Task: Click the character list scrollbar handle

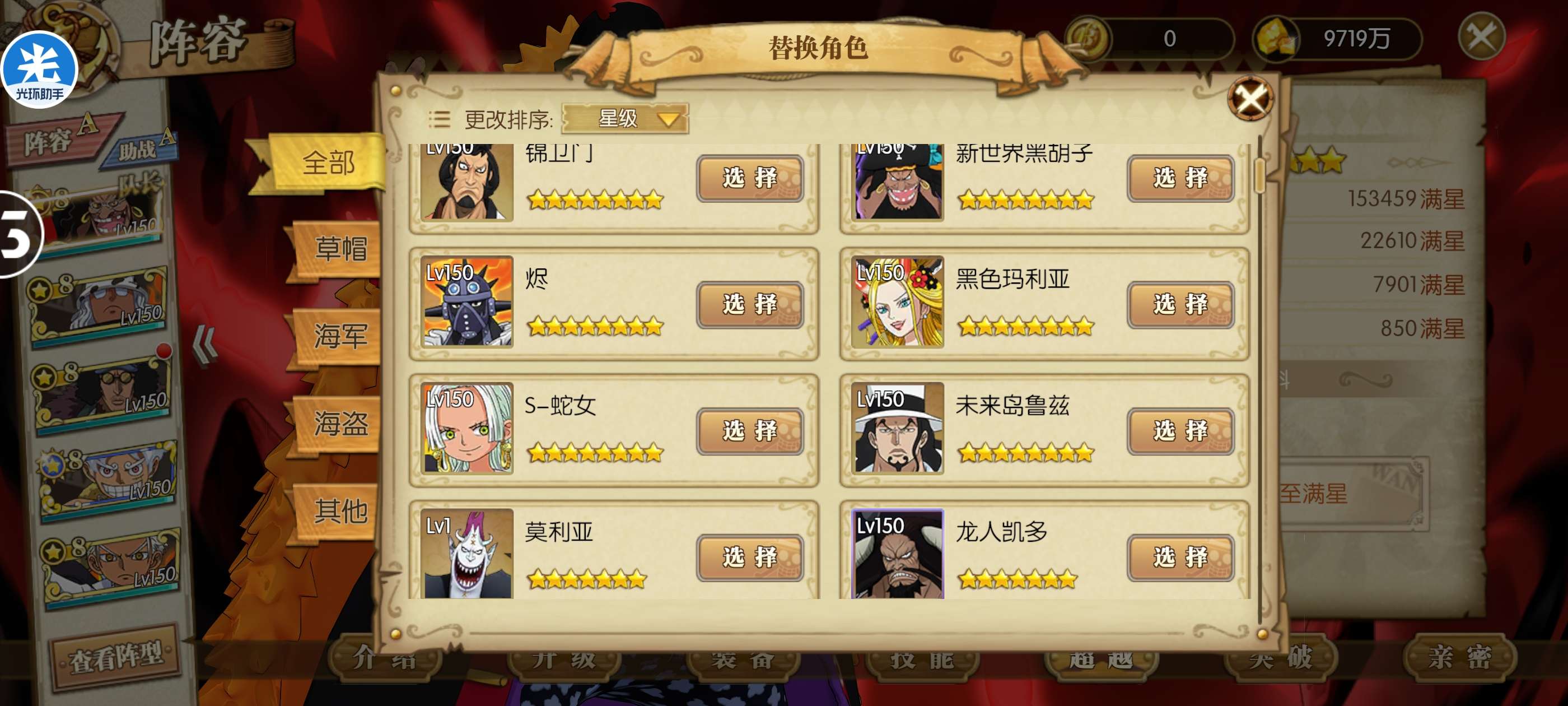Action: click(x=1260, y=175)
